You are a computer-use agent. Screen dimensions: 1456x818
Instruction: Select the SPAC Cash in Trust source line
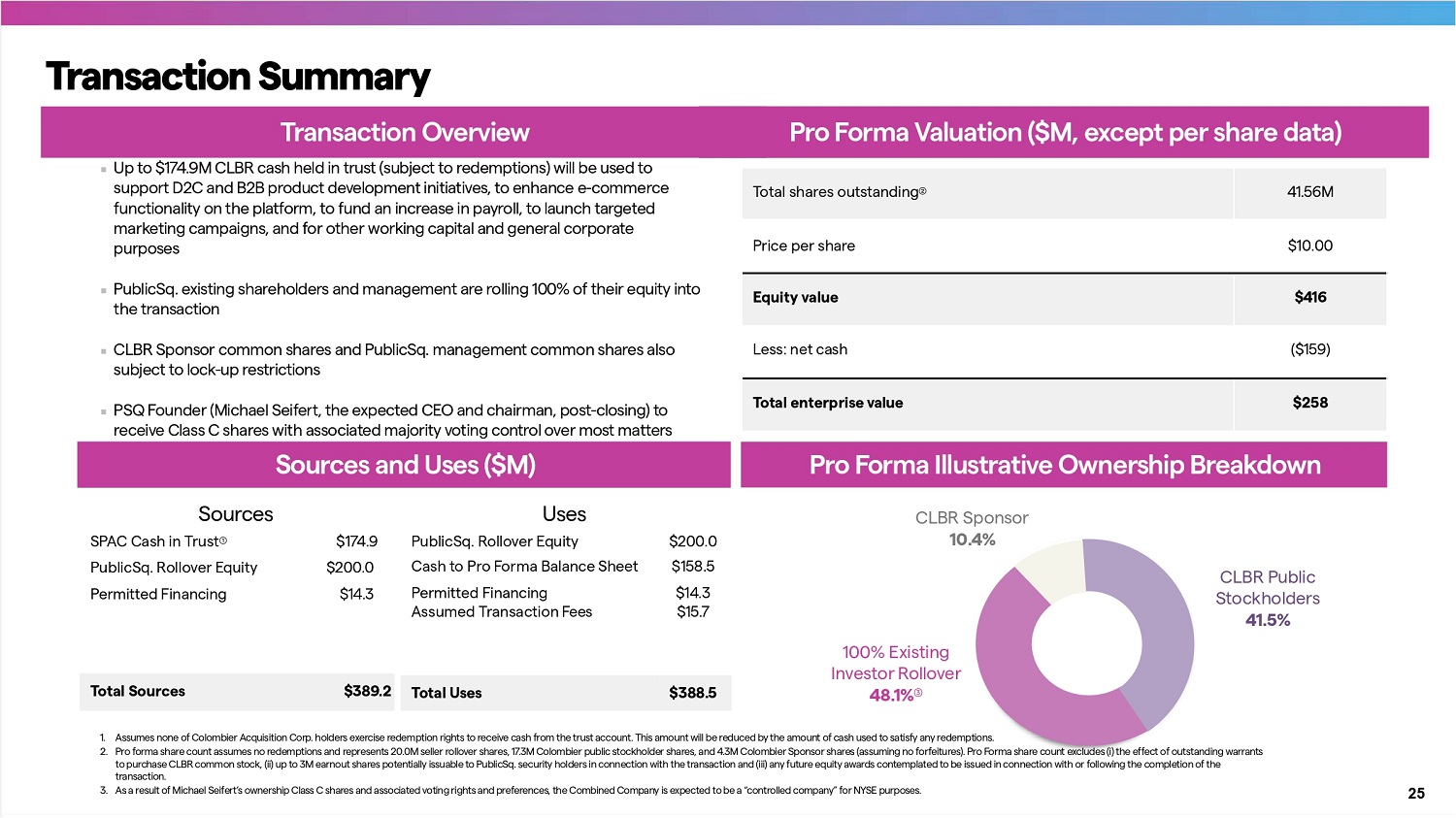pos(158,541)
